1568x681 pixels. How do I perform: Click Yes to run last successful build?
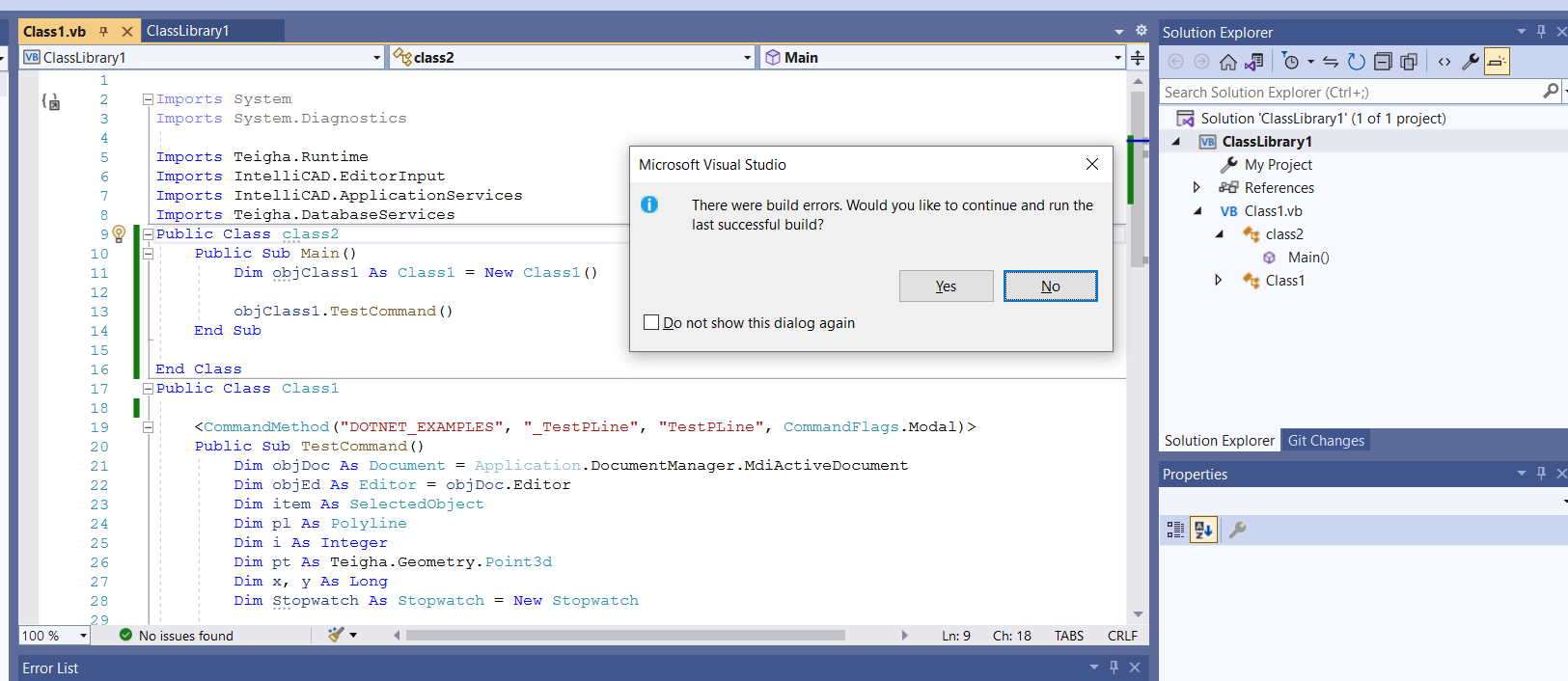pos(946,286)
